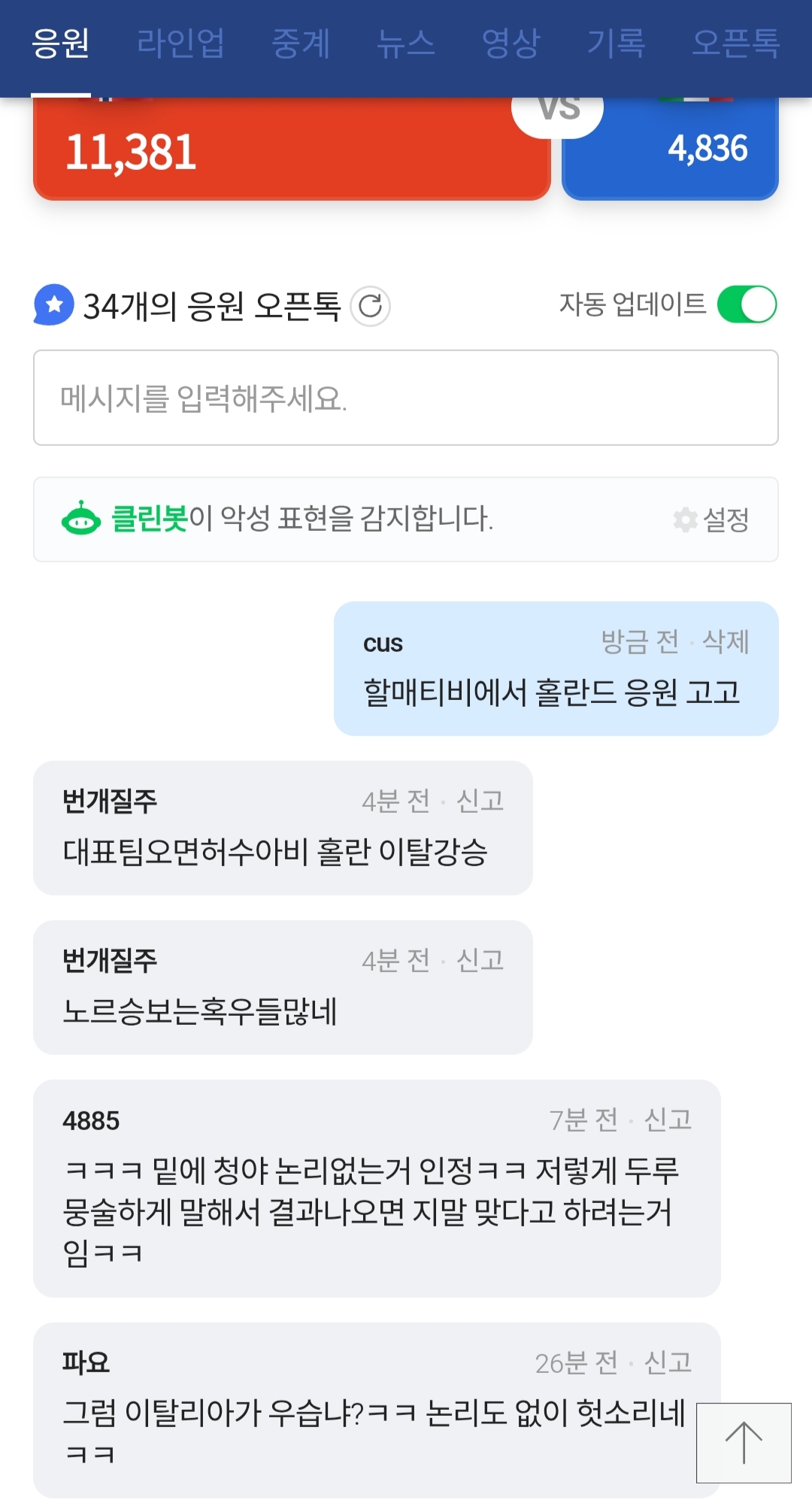Click the refresh icon beside 응원 오픈톡

pos(370,306)
